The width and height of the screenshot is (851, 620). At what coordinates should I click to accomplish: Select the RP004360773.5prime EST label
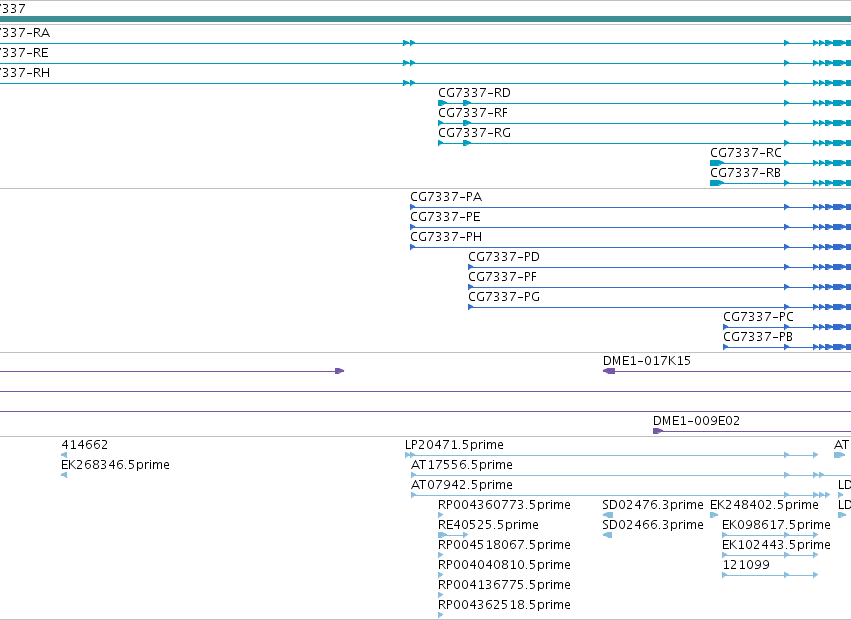pyautogui.click(x=504, y=505)
